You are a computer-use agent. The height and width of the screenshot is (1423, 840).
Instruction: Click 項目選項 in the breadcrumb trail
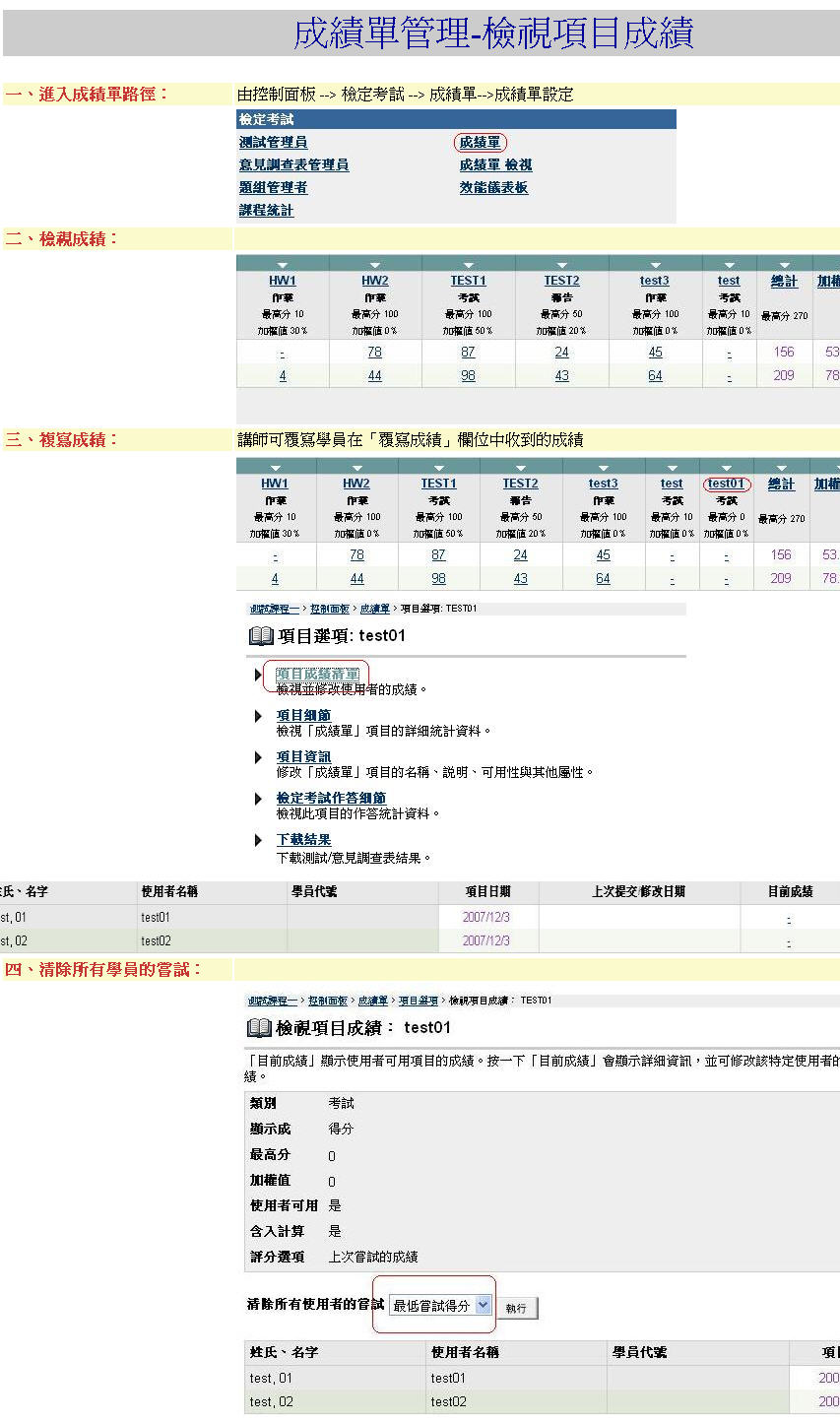418,1001
